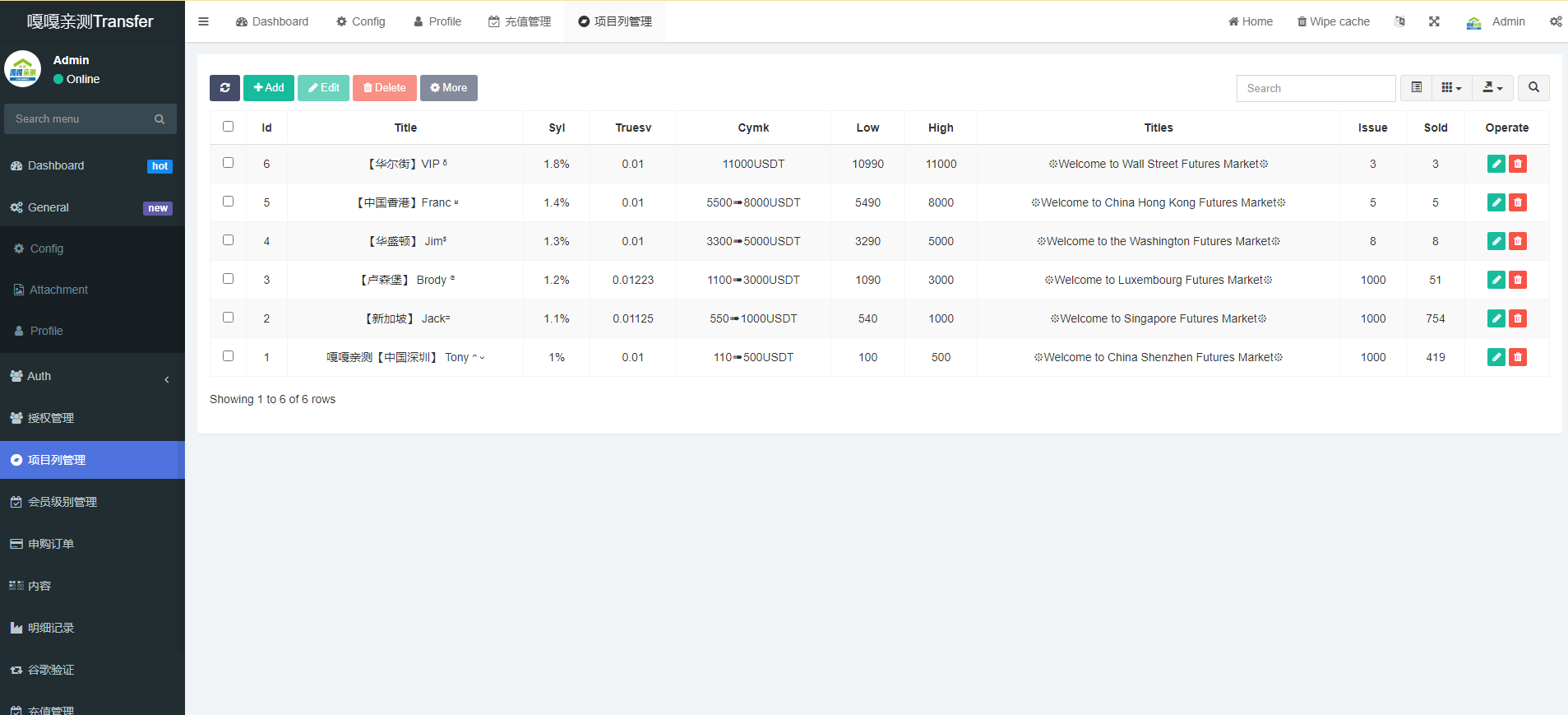Open the export data dropdown

click(x=1492, y=88)
